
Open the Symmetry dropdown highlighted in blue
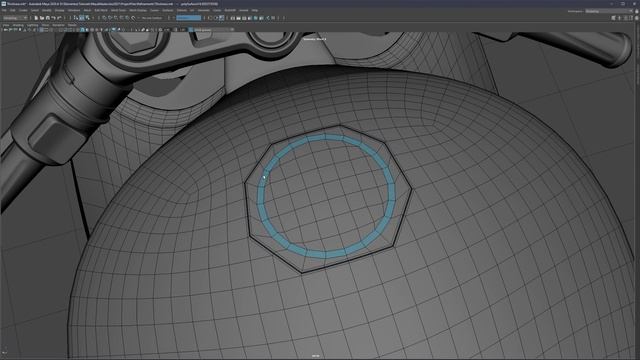click(189, 18)
